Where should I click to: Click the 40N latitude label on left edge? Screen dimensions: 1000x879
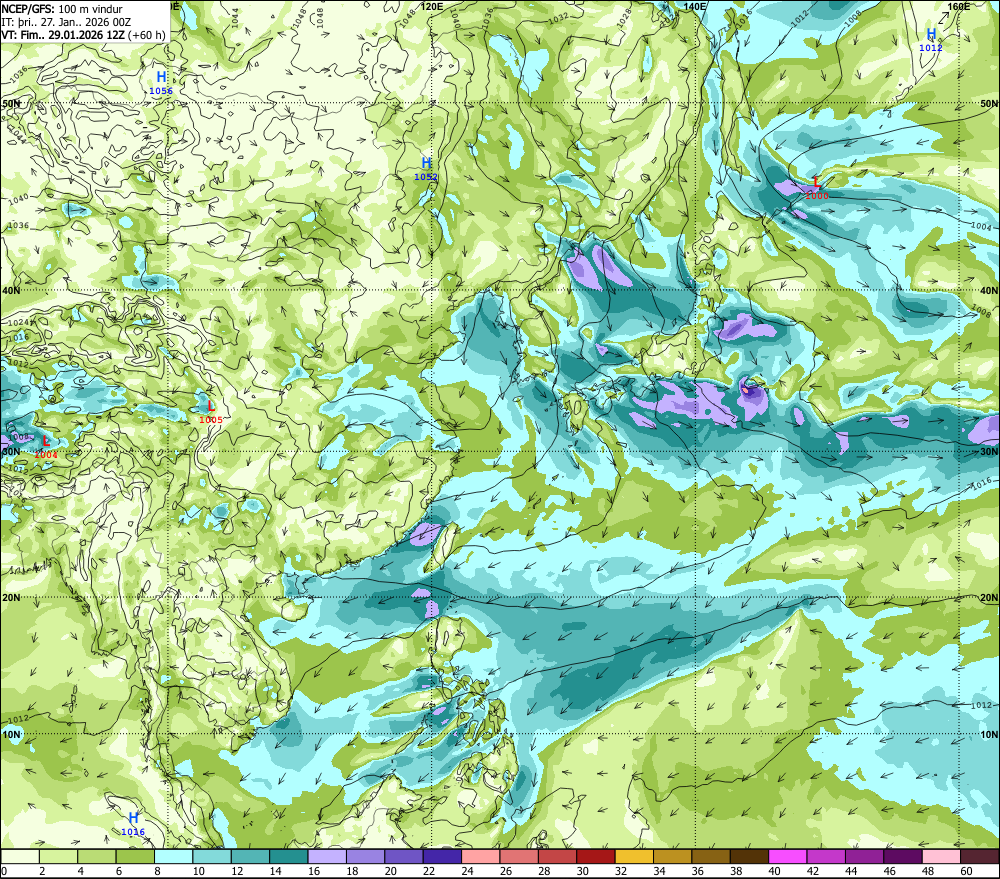pyautogui.click(x=11, y=290)
